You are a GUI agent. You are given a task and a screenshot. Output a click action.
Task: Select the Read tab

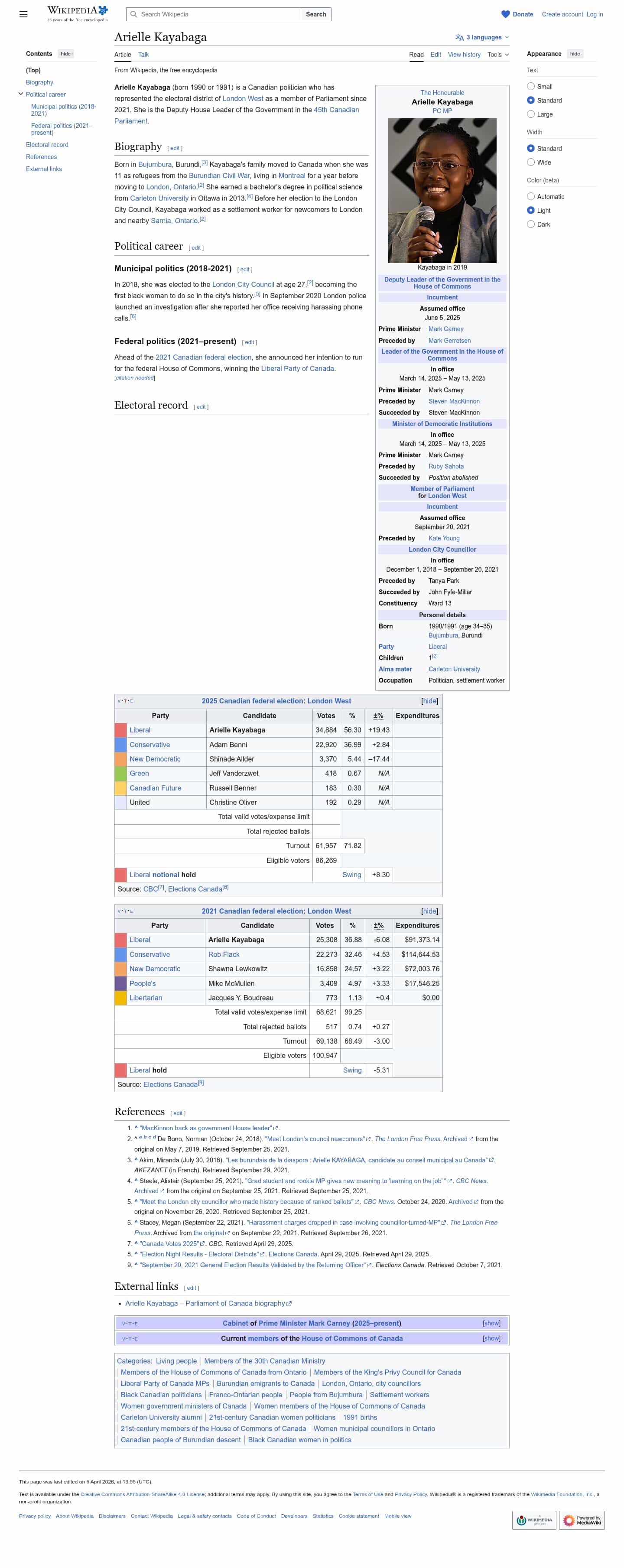(x=416, y=55)
